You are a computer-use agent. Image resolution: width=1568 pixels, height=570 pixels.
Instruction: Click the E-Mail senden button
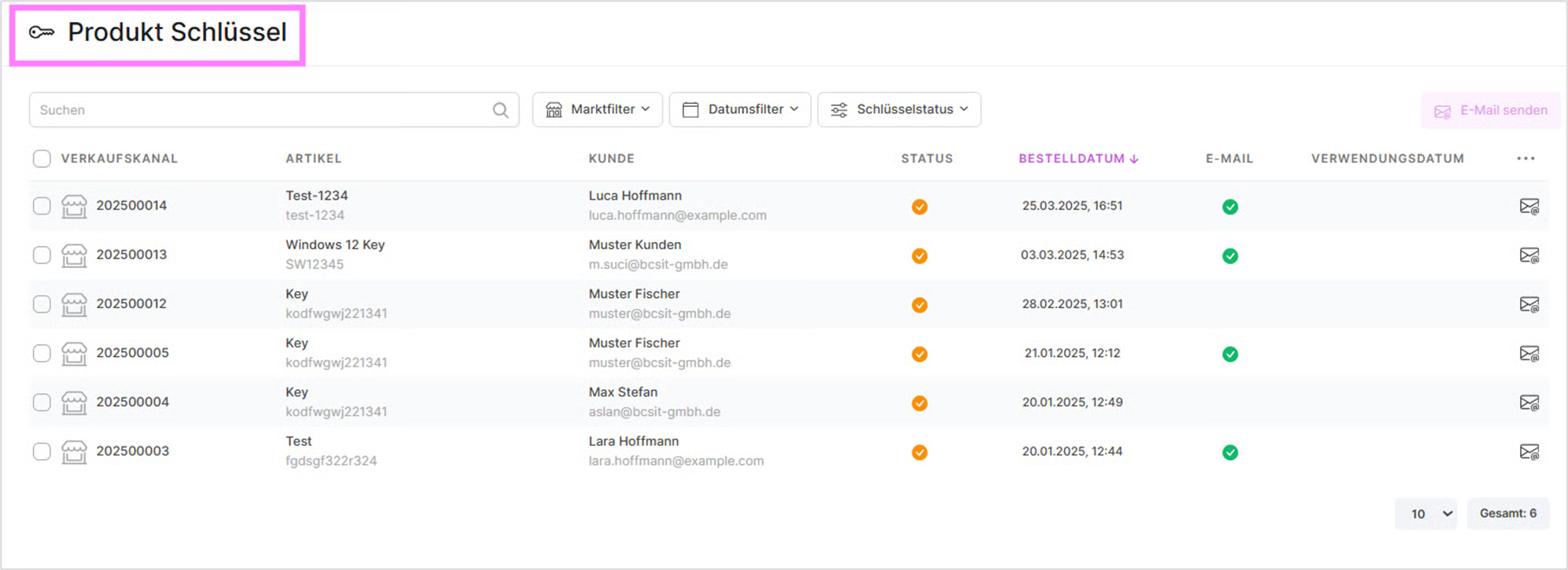(1491, 111)
